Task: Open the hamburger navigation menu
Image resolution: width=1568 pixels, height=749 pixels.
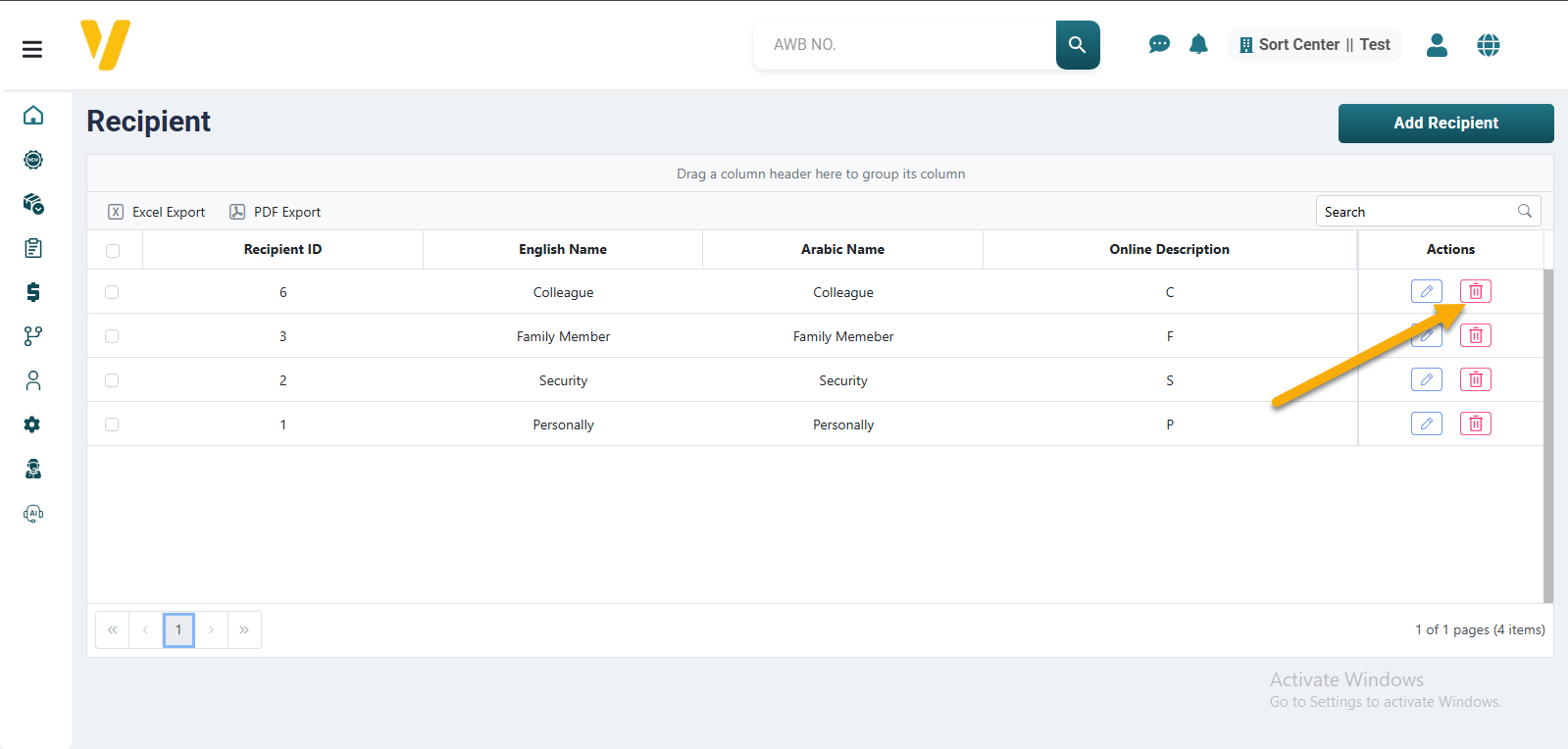Action: click(32, 49)
